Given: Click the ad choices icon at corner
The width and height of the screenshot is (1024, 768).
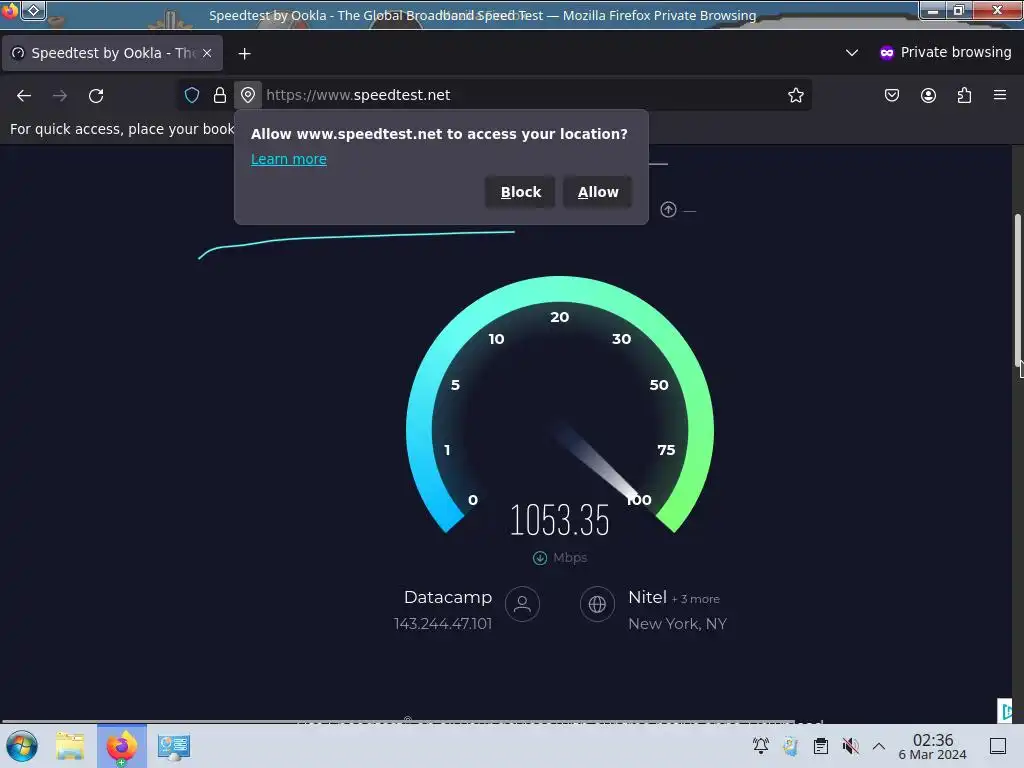Looking at the screenshot, I should click(1005, 711).
